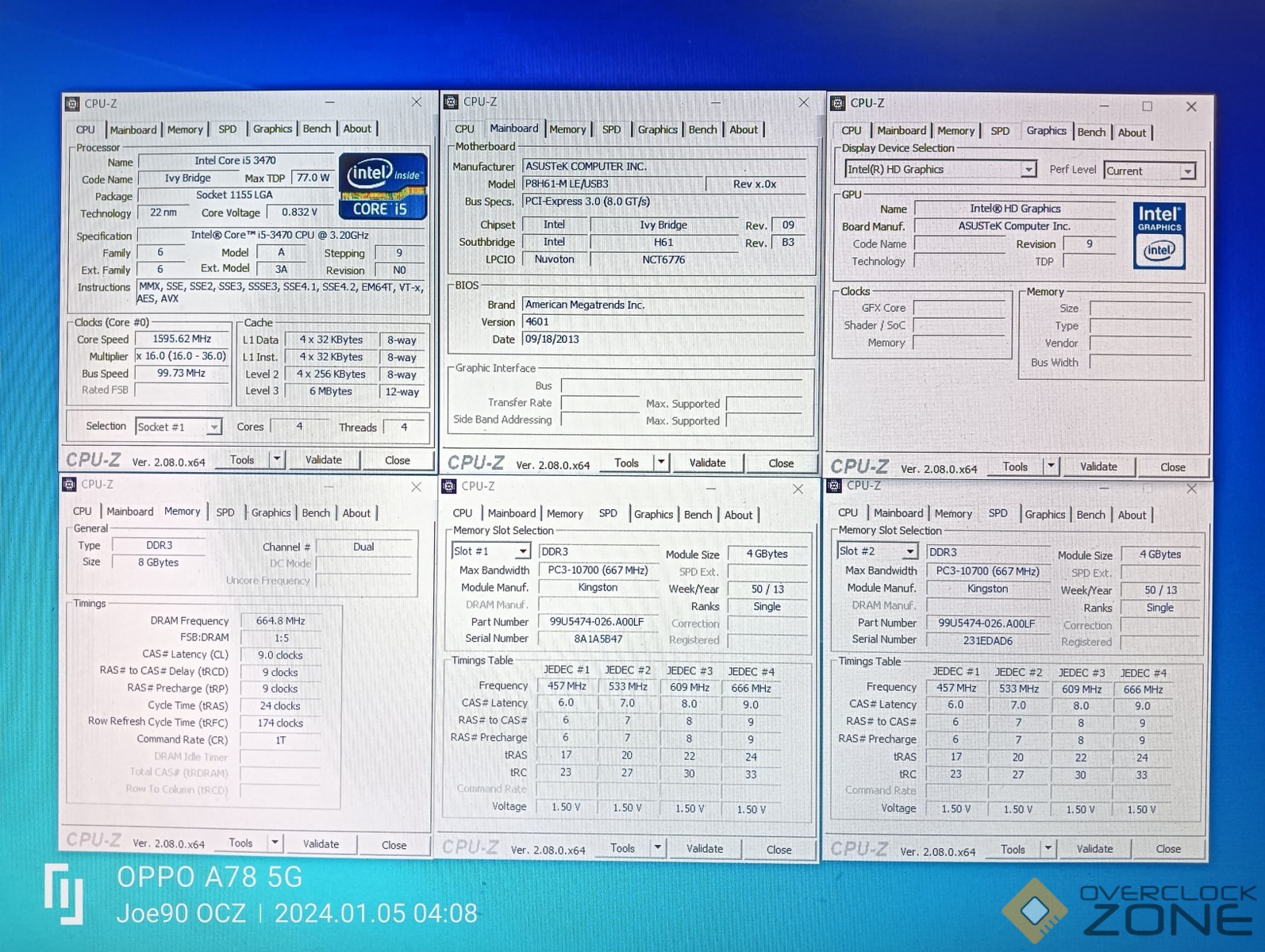1265x952 pixels.
Task: Open Tools dropdown arrow in Memory window
Action: pos(275,843)
